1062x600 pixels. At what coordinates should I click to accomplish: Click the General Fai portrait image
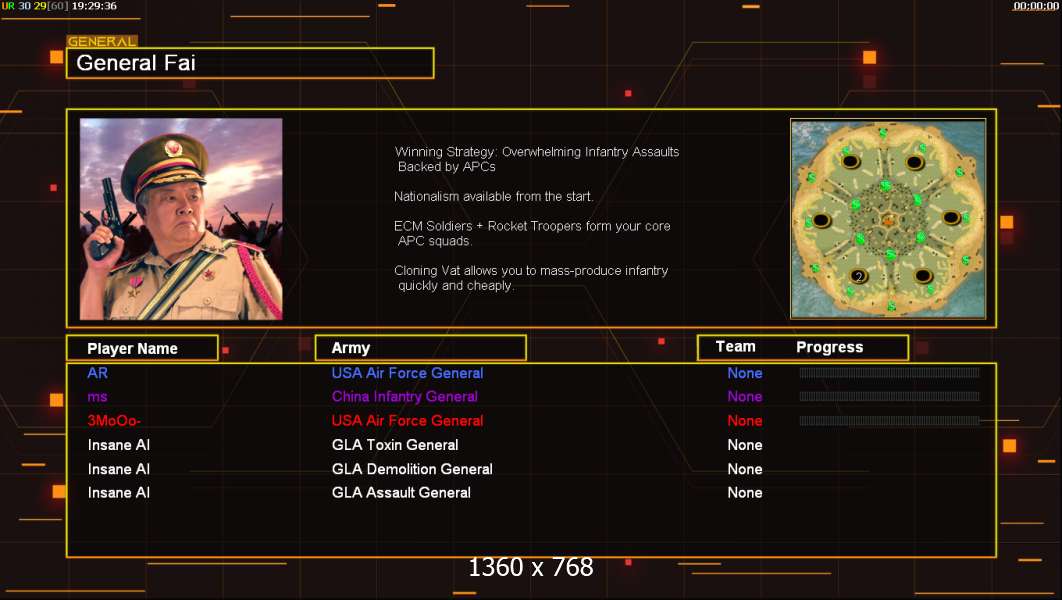(181, 219)
